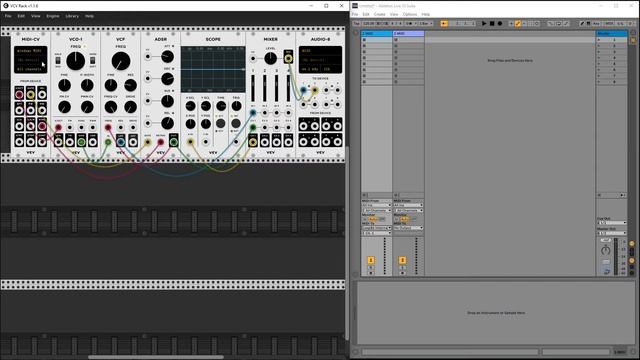
Task: Toggle first MIDI track activator button
Action: pyautogui.click(x=371, y=260)
